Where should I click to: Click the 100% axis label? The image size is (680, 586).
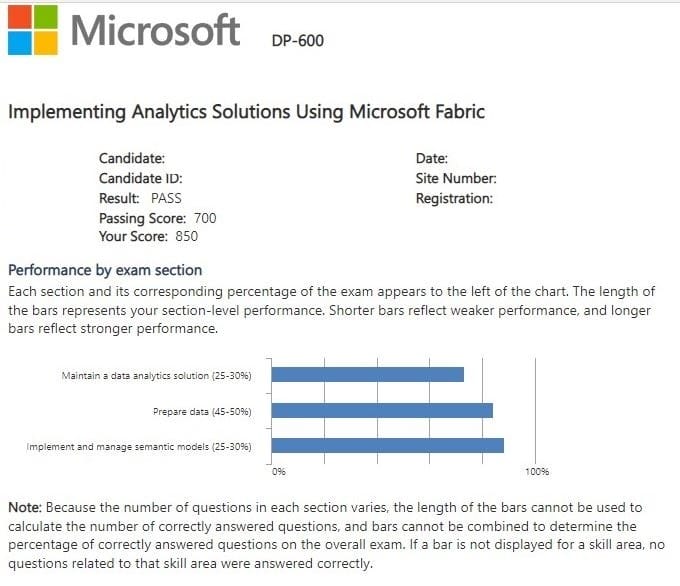(537, 471)
